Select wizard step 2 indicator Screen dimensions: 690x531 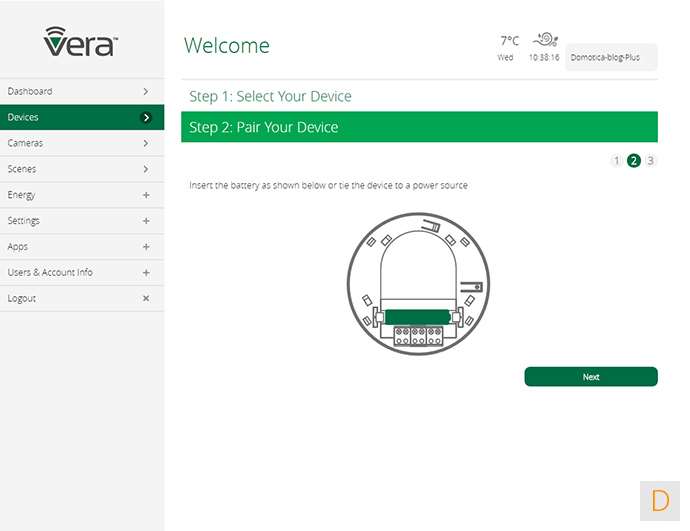633,161
